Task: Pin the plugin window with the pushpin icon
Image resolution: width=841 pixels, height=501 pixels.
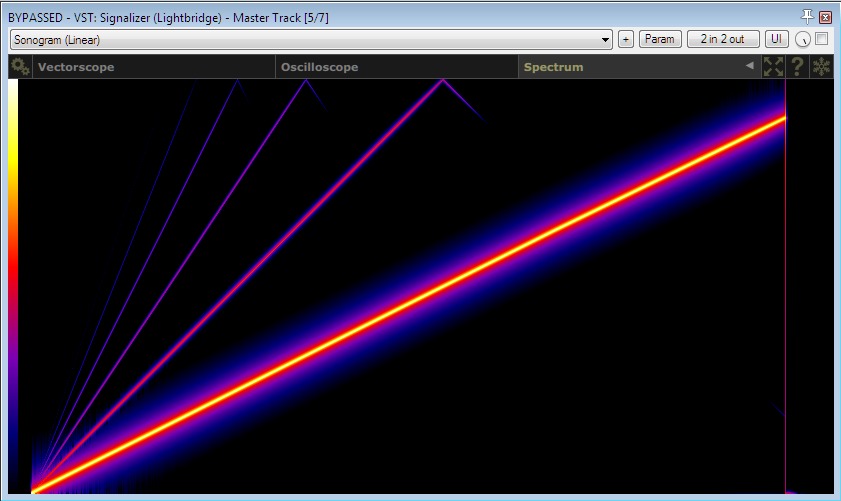Action: tap(808, 17)
